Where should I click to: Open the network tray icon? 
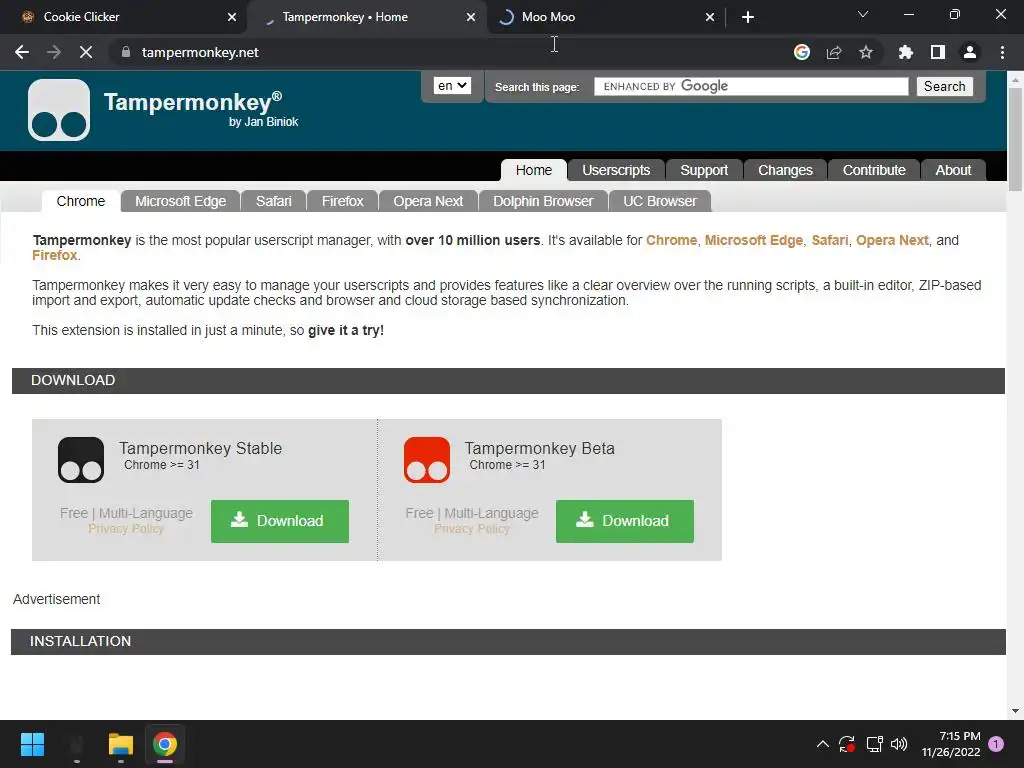click(874, 744)
